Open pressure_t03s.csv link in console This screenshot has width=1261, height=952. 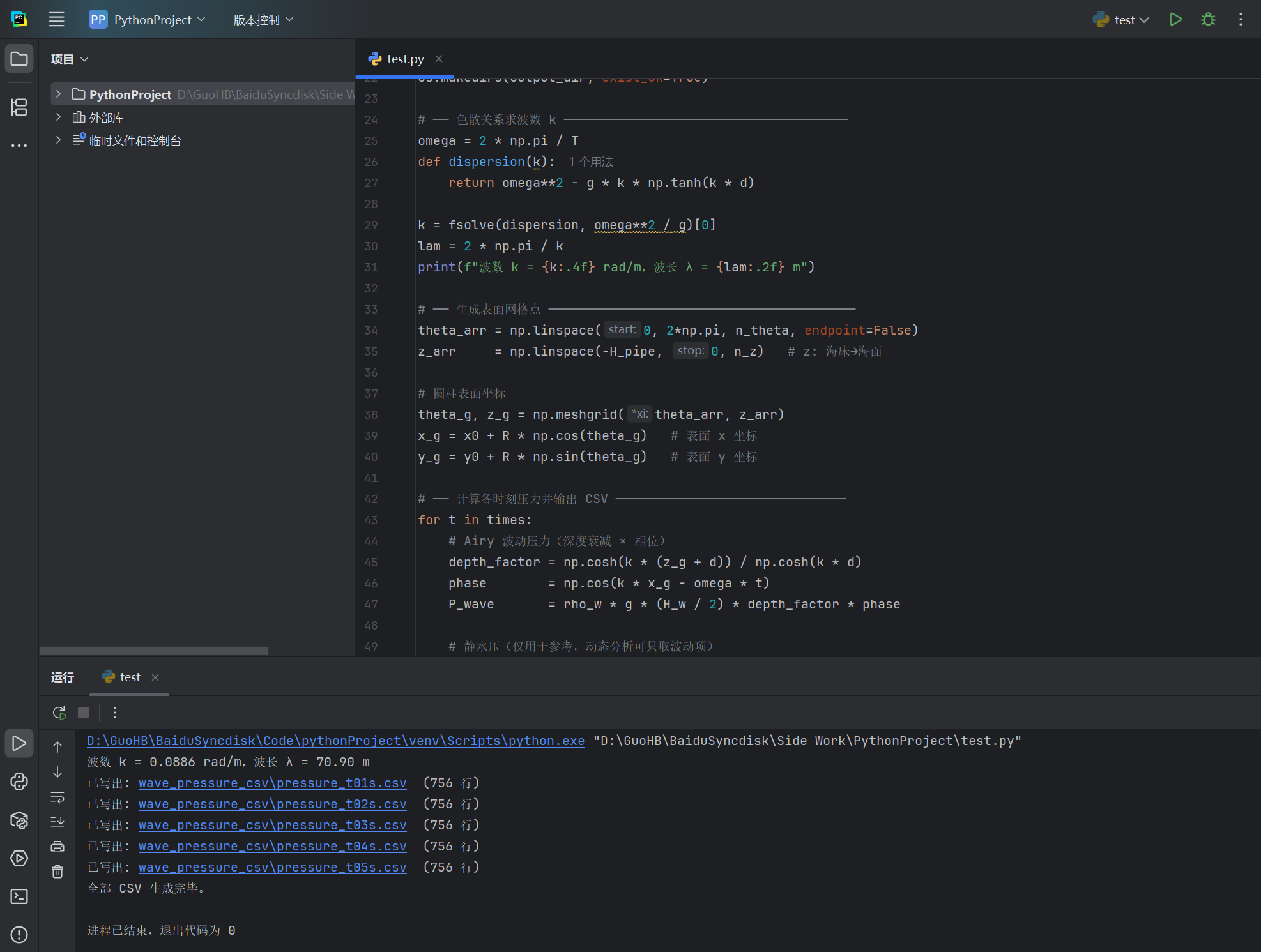pos(273,825)
